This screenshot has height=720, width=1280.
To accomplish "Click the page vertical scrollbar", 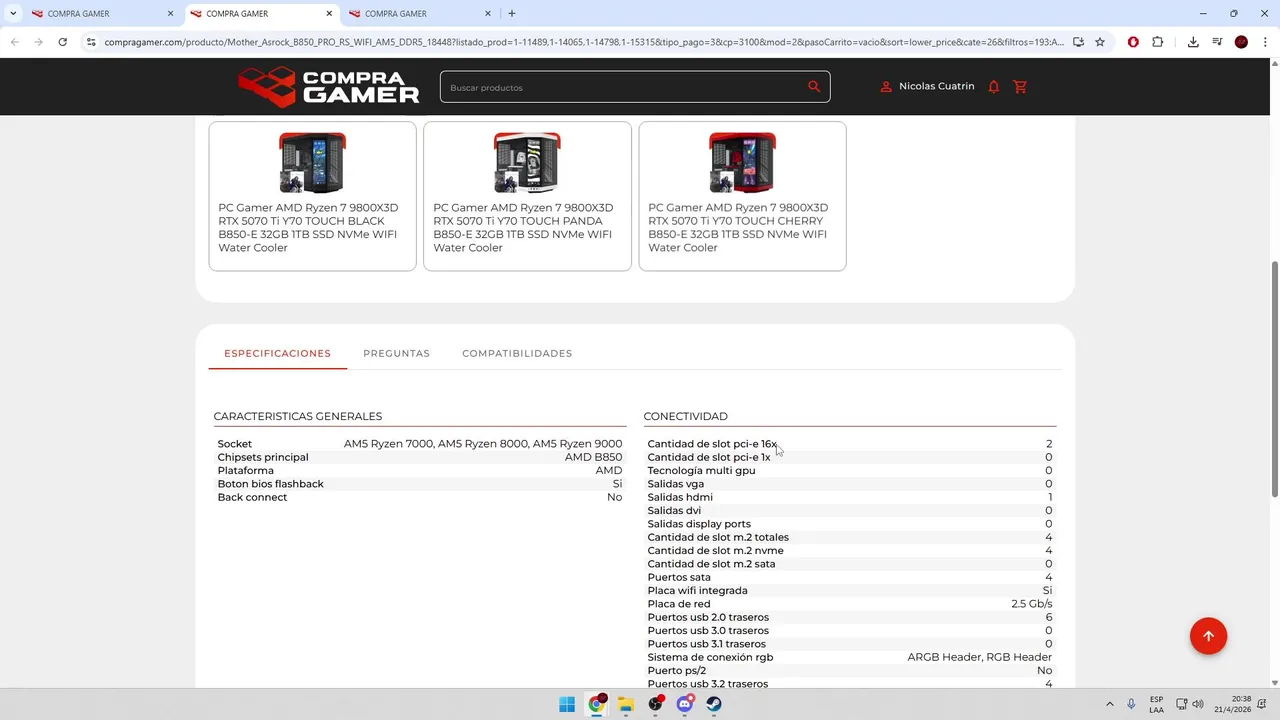I will (x=1274, y=378).
